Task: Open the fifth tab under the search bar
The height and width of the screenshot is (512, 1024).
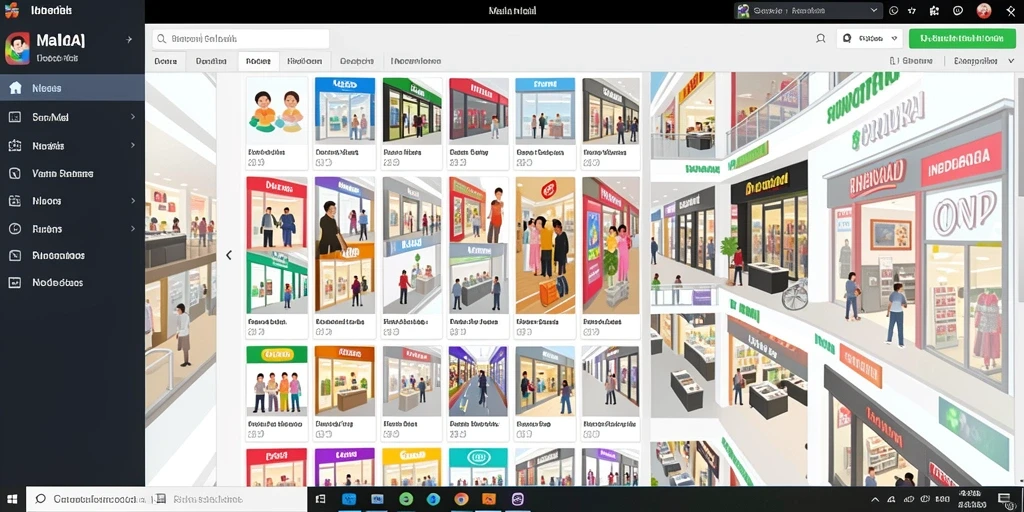Action: tap(357, 61)
